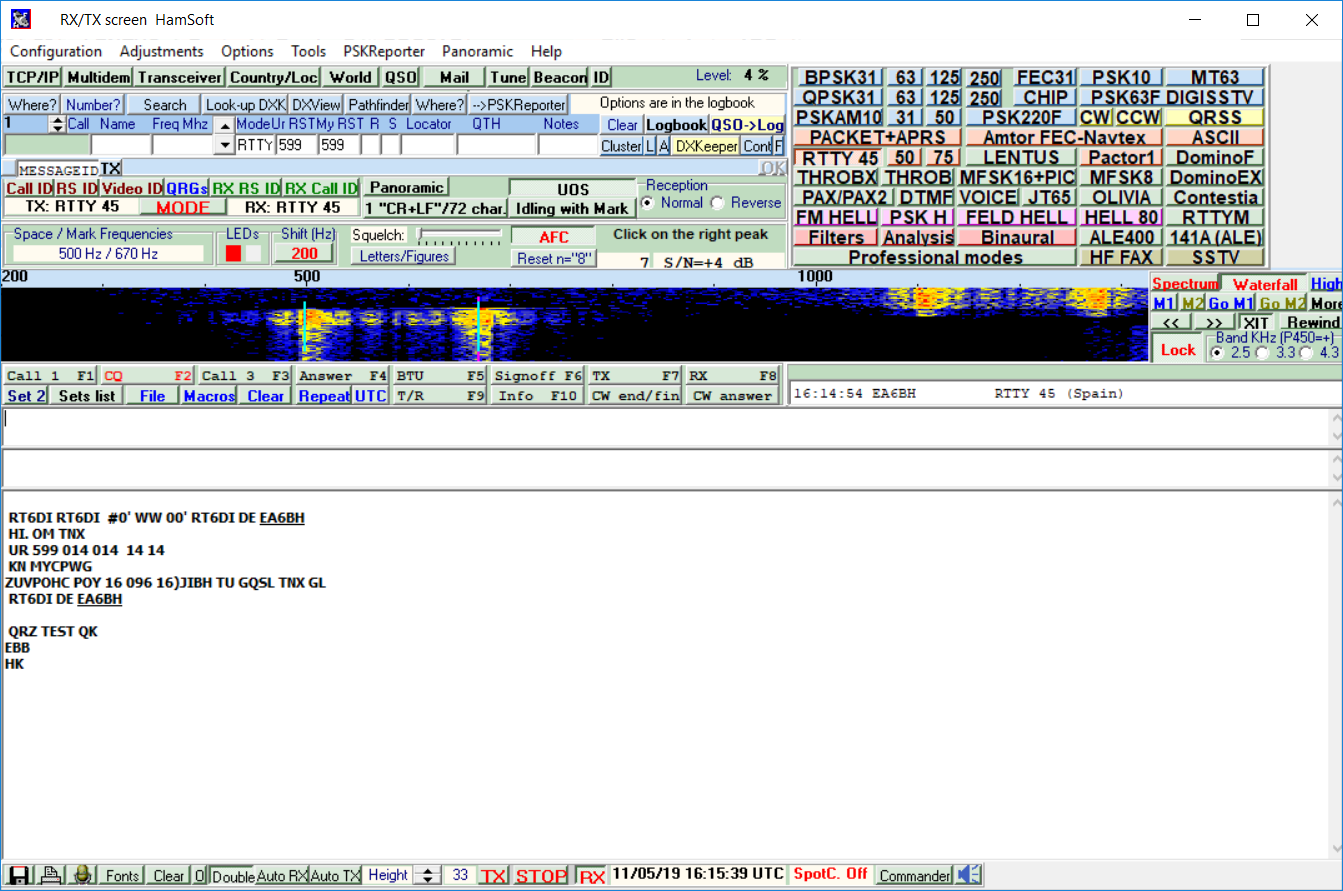The image size is (1343, 891).
Task: Toggle Double display mode
Action: (x=233, y=875)
